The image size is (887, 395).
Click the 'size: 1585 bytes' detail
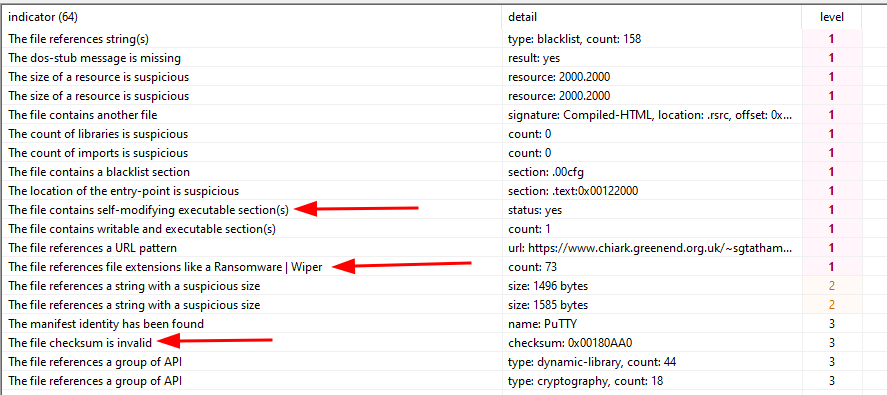click(x=548, y=305)
